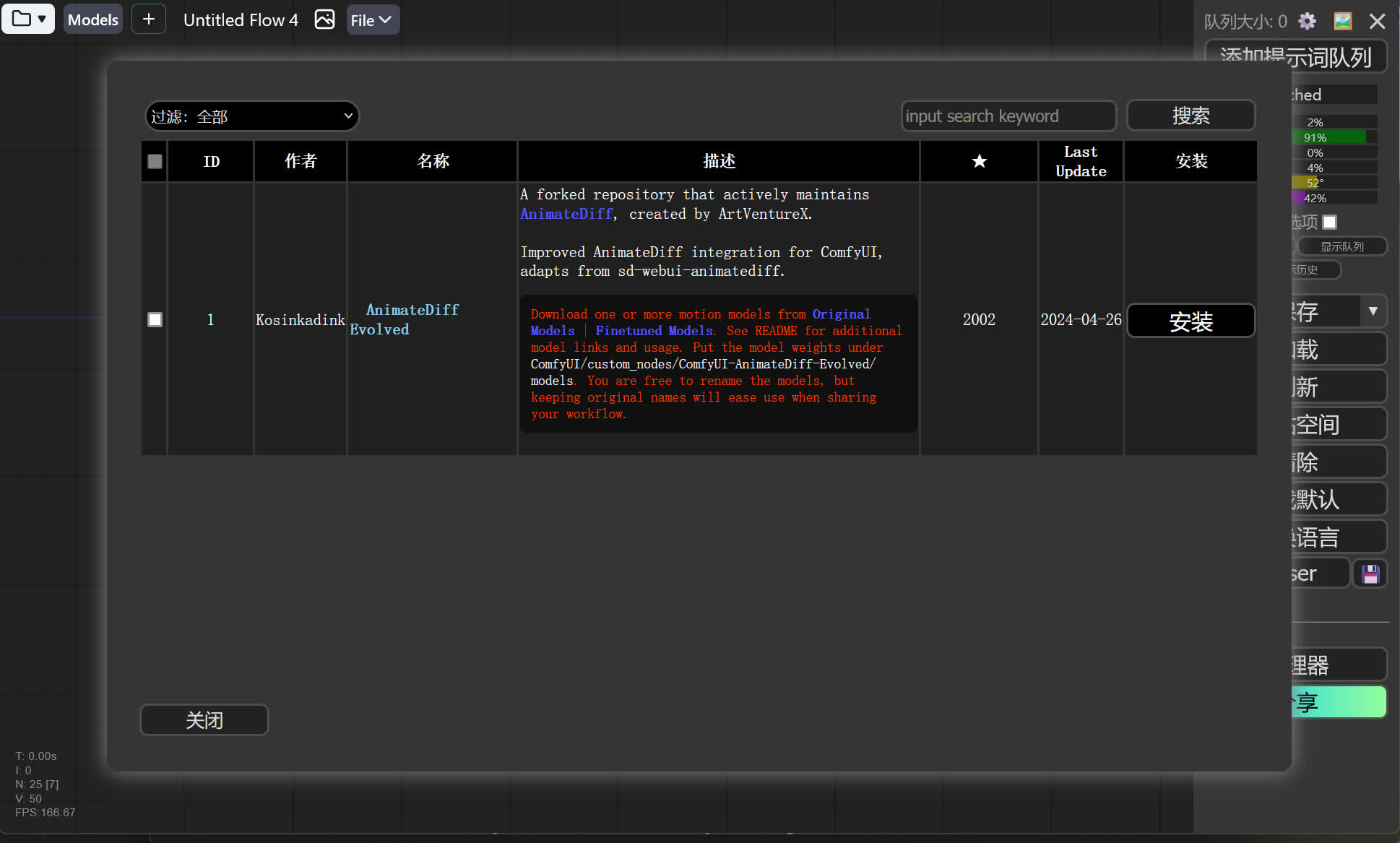The height and width of the screenshot is (843, 1400).
Task: Open the AnimateDiff link in description
Action: [x=566, y=214]
